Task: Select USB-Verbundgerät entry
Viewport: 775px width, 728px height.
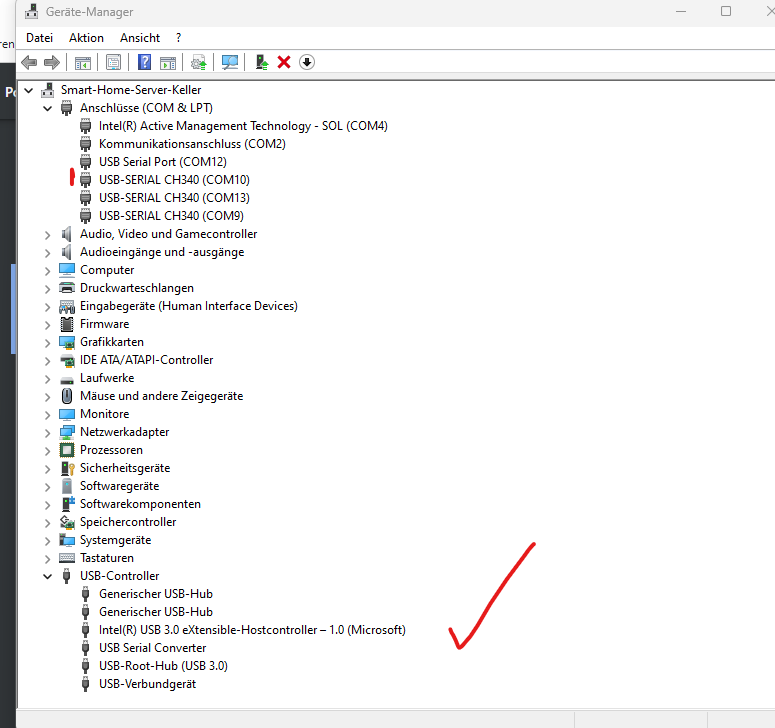Action: point(147,684)
